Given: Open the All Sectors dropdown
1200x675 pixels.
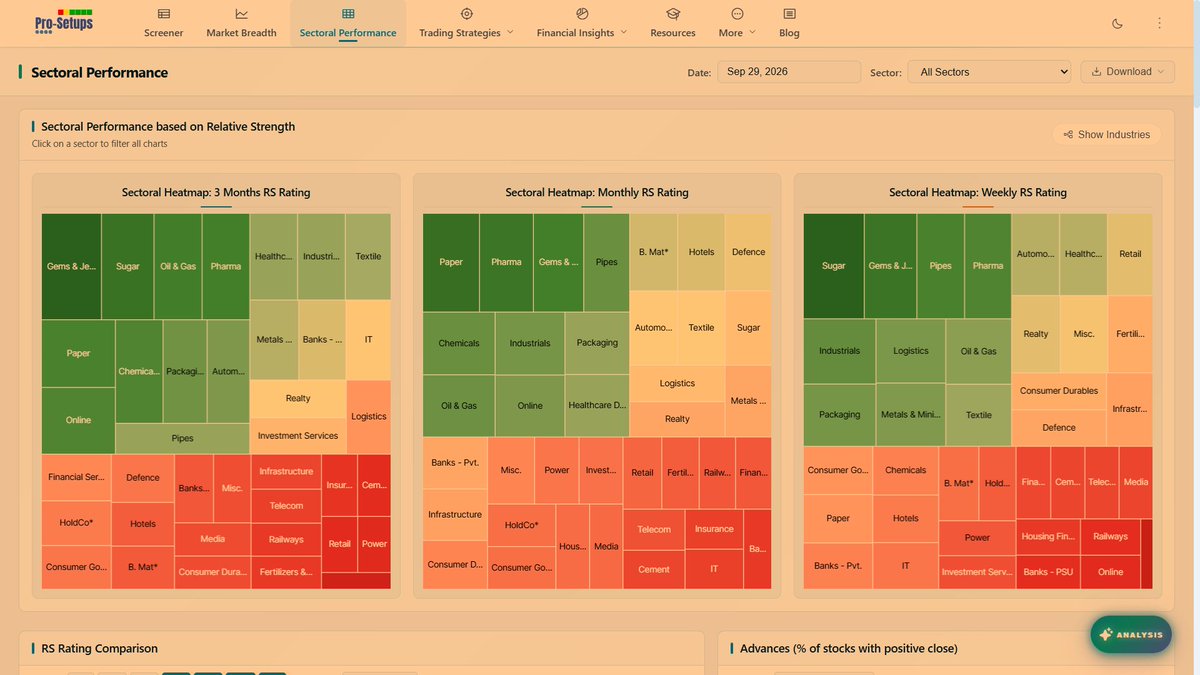Looking at the screenshot, I should (989, 72).
